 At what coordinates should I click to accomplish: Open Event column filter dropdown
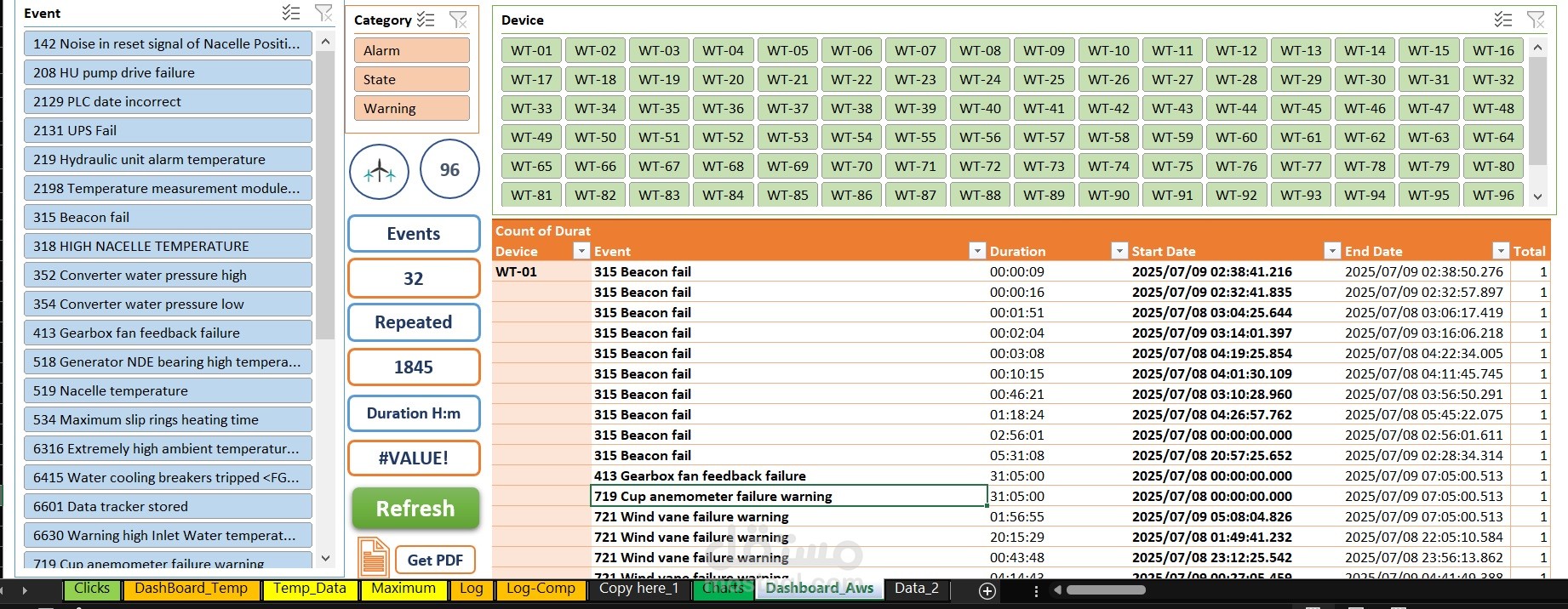(x=977, y=251)
